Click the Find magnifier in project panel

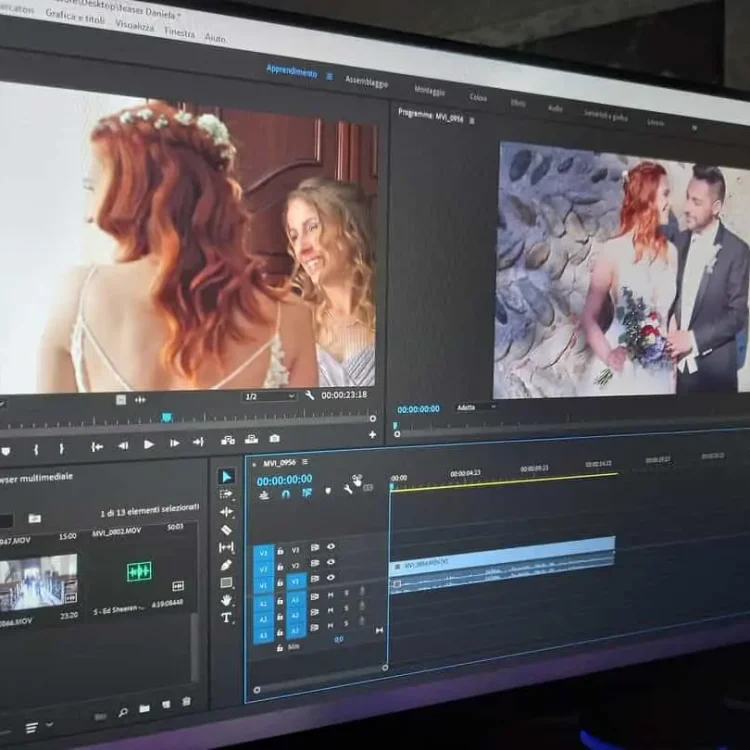point(123,713)
